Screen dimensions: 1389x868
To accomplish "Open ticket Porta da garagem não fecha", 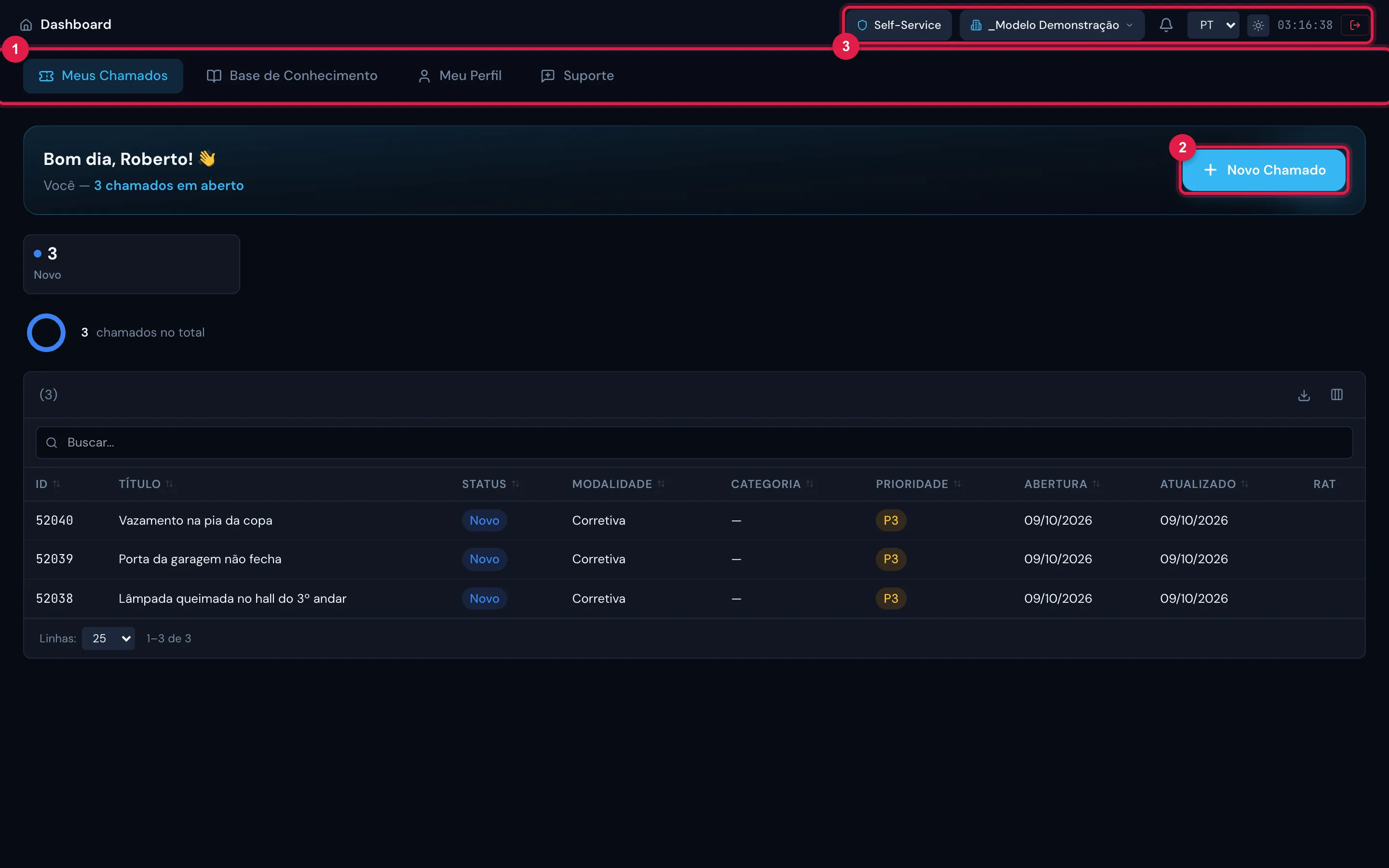I will [200, 559].
